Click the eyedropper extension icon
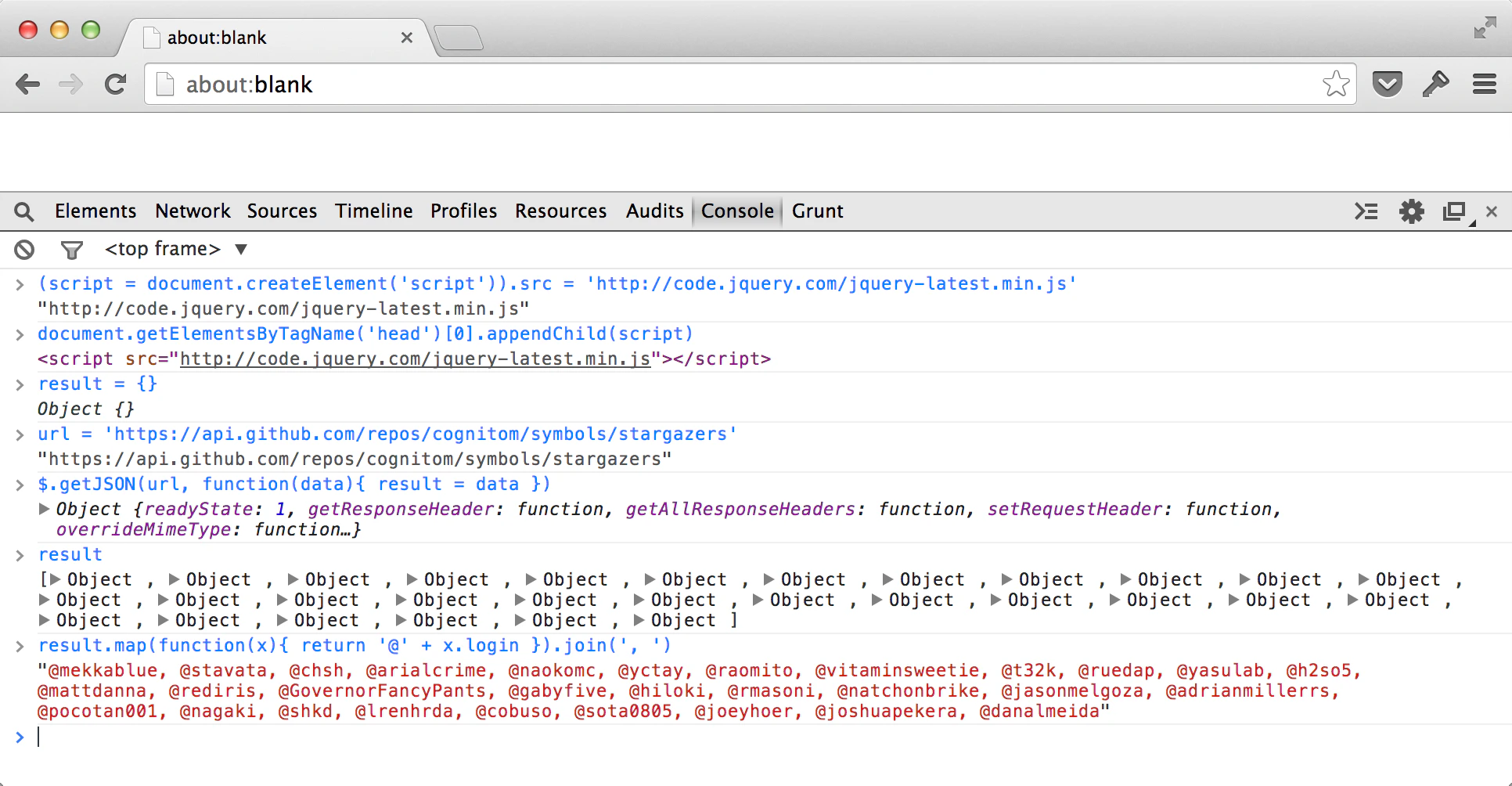 tap(1436, 84)
